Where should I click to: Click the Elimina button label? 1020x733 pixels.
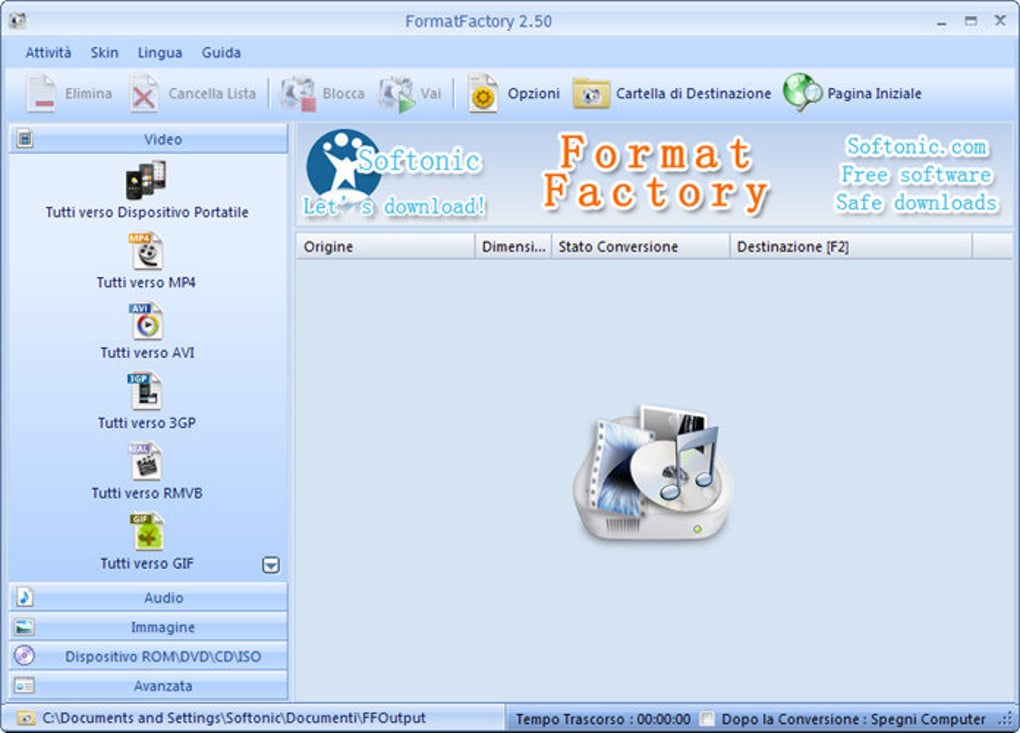88,94
